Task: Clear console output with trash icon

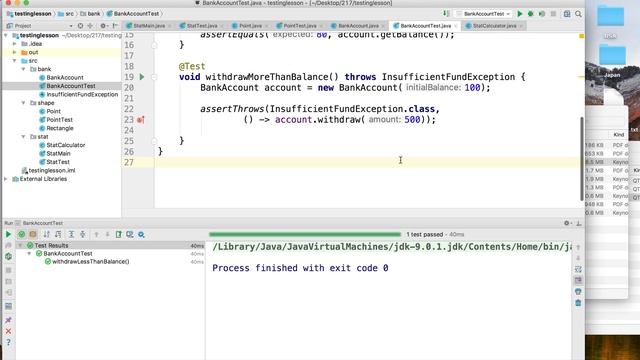Action: (578, 303)
